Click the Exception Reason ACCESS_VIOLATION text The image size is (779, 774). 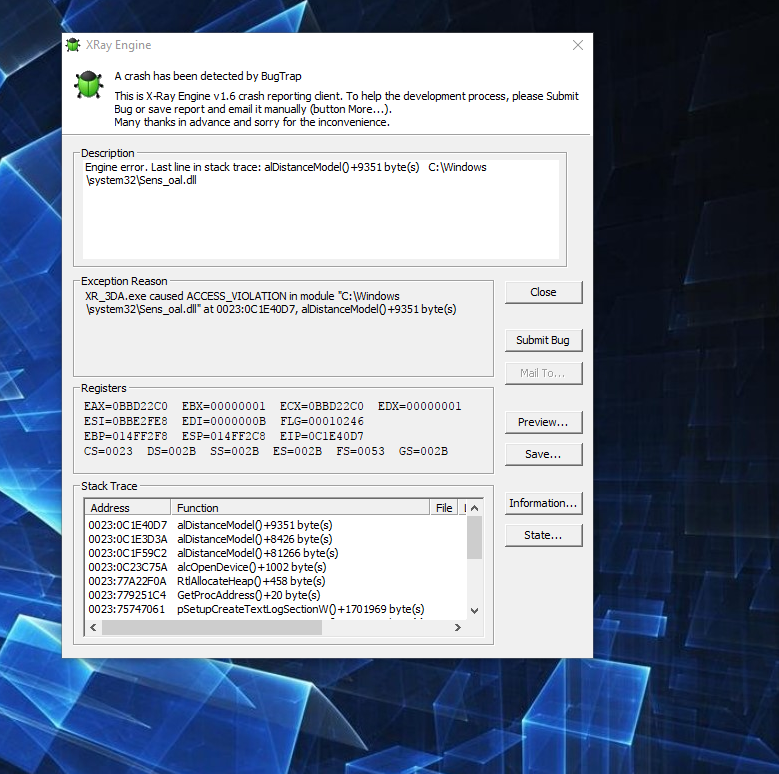click(x=271, y=303)
